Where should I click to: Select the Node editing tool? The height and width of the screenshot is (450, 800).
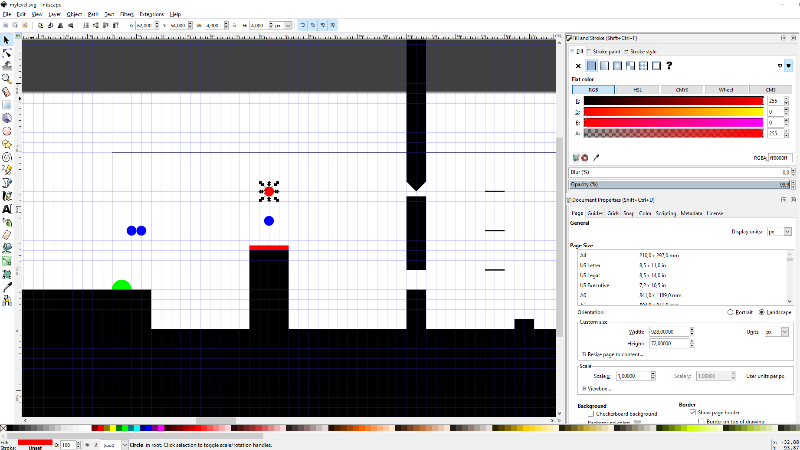pos(7,53)
